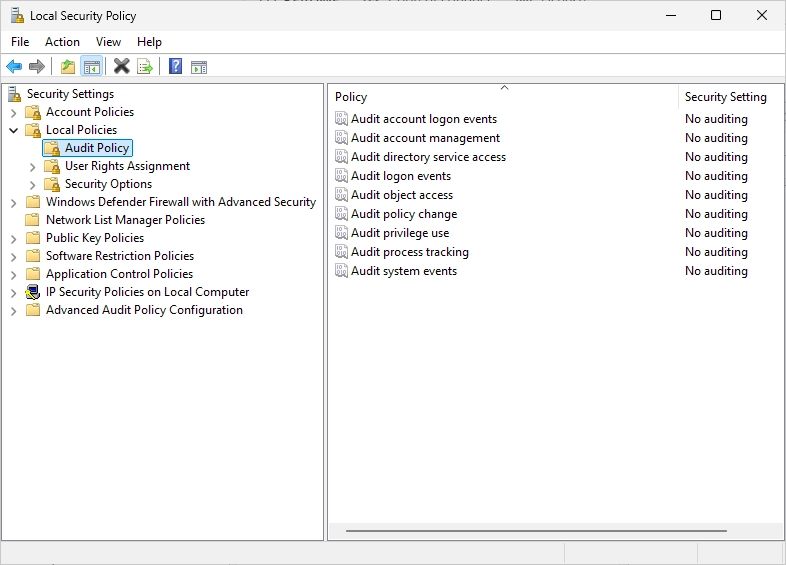
Task: Toggle Show/Hide Console Tree icon
Action: tap(92, 66)
